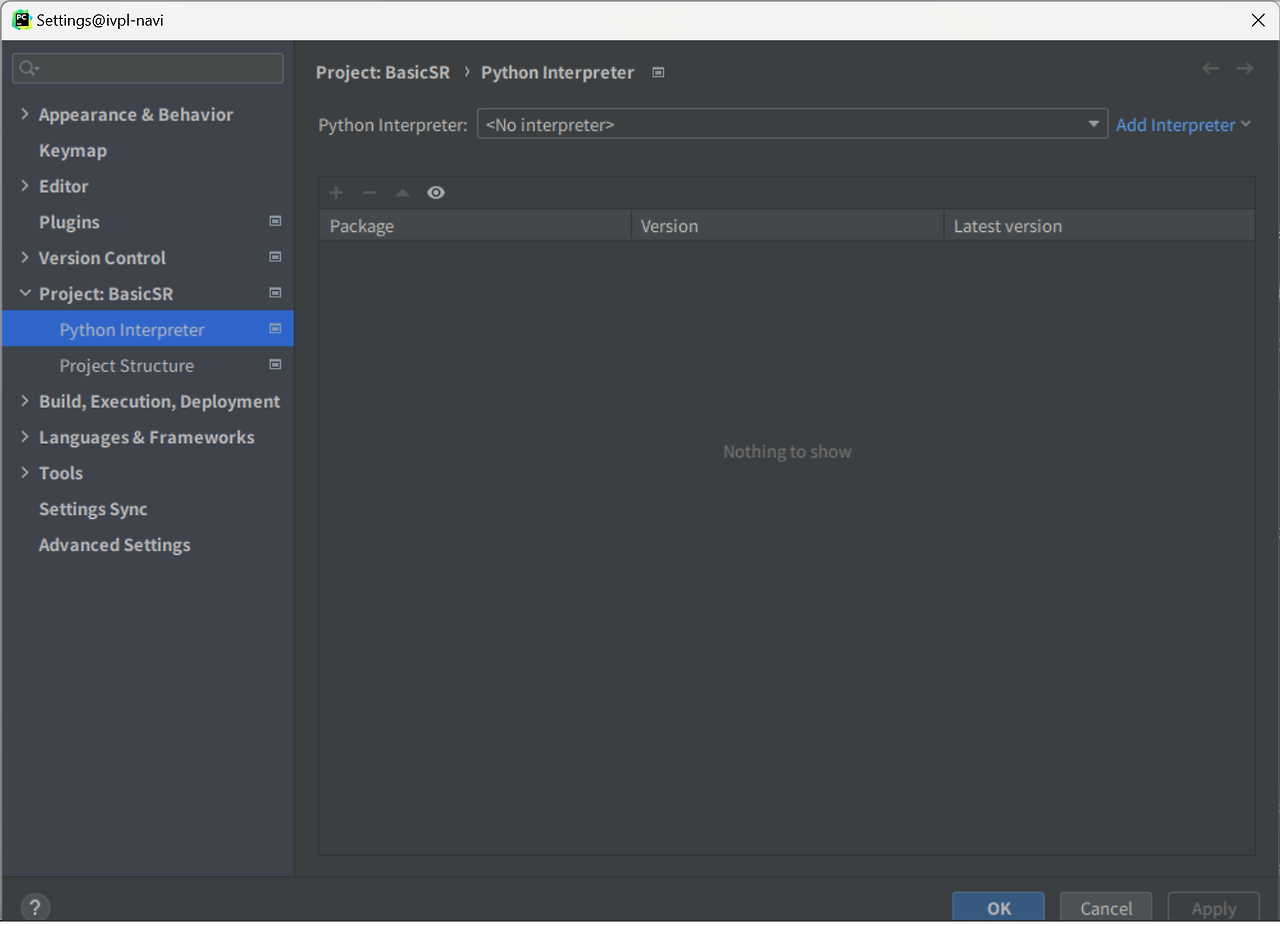Viewport: 1280px width, 937px height.
Task: Apply the settings changes
Action: point(1213,909)
